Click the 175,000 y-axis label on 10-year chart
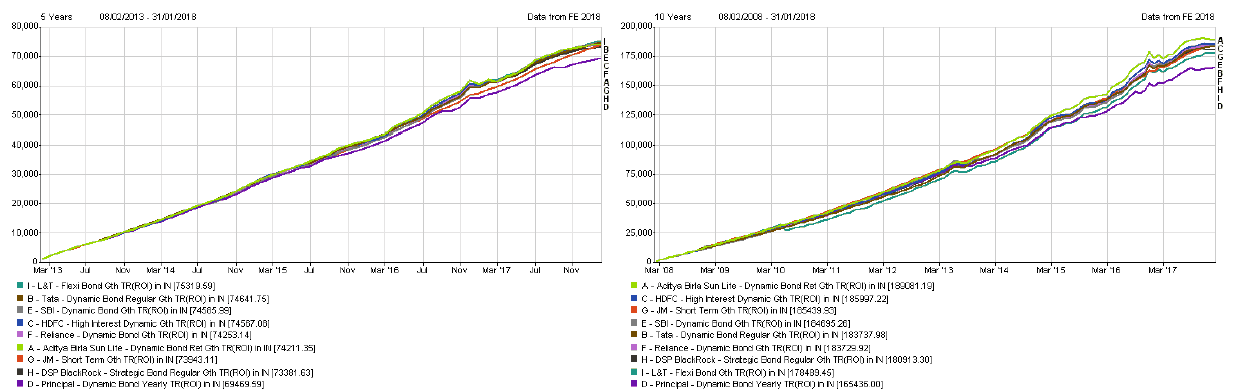This screenshot has width=1248, height=392. 636,55
